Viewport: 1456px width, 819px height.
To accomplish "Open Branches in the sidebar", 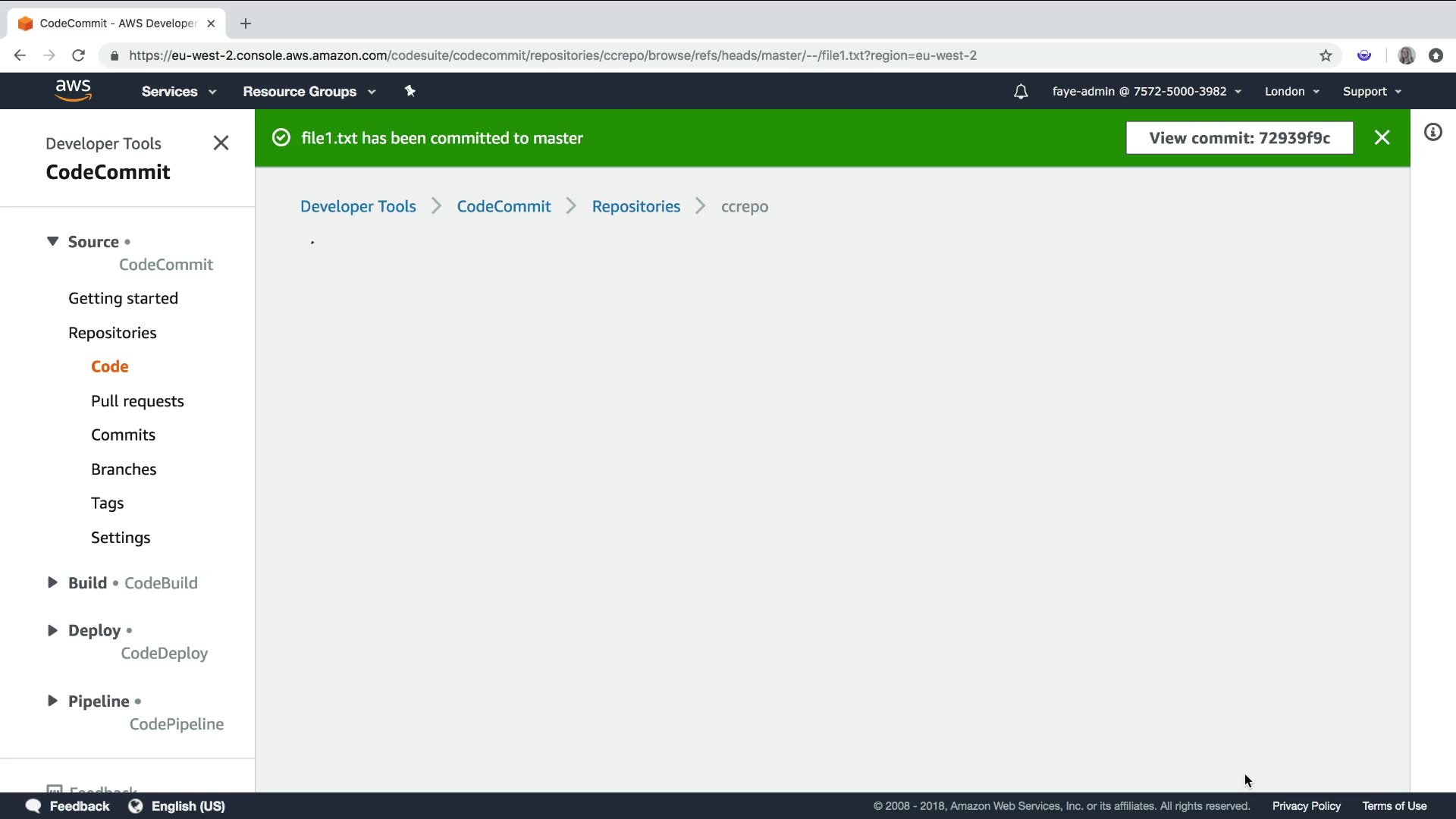I will click(124, 469).
